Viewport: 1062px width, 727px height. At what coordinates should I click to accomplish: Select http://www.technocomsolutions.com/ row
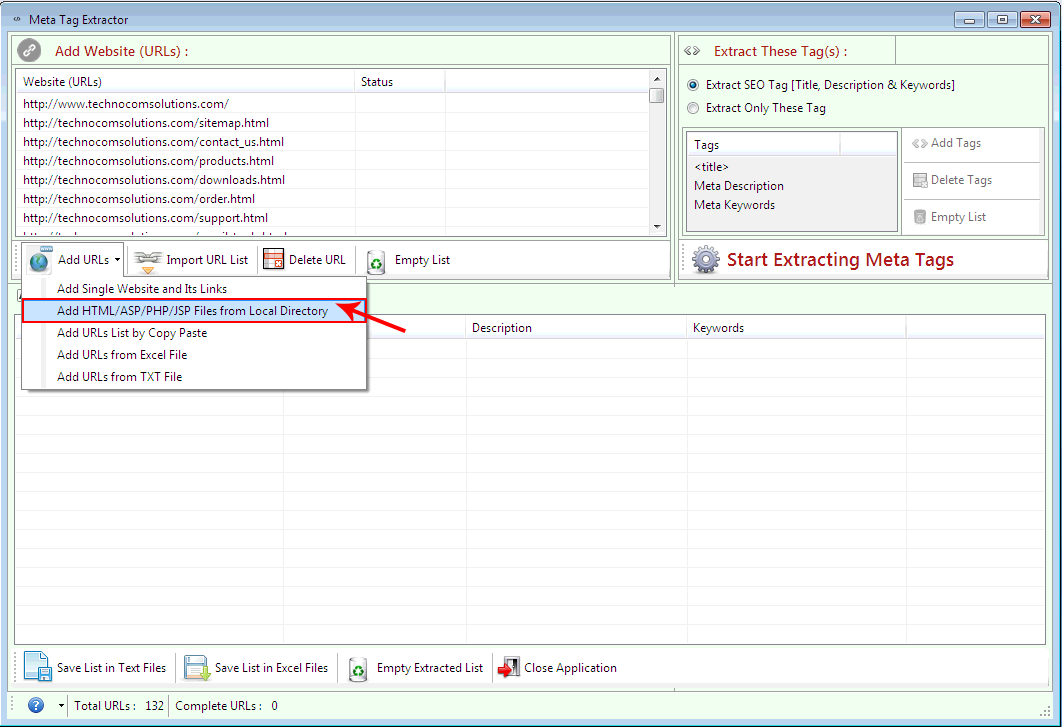pyautogui.click(x=332, y=104)
